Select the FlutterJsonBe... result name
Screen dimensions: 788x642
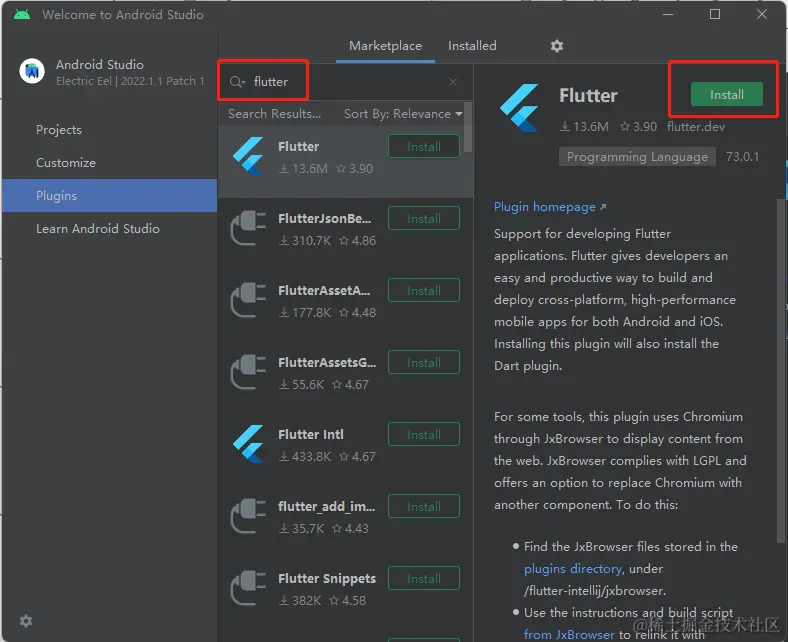point(325,218)
